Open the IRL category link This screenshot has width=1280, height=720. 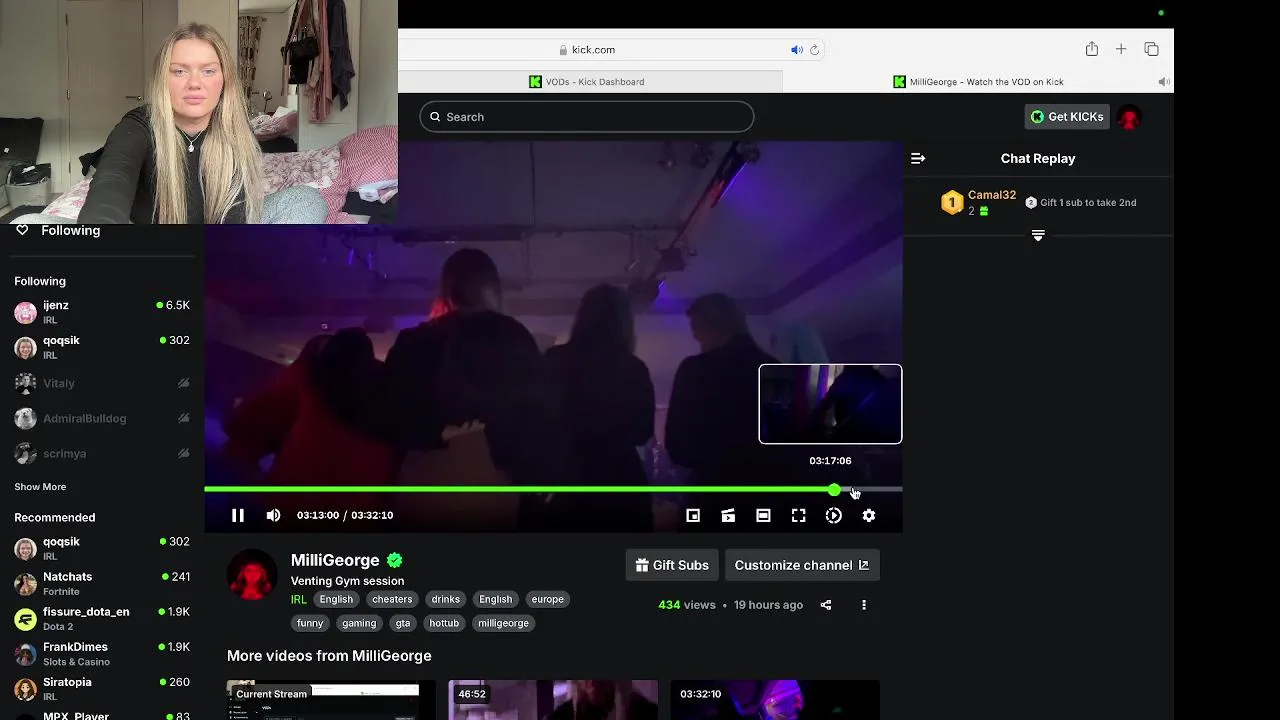[x=299, y=600]
